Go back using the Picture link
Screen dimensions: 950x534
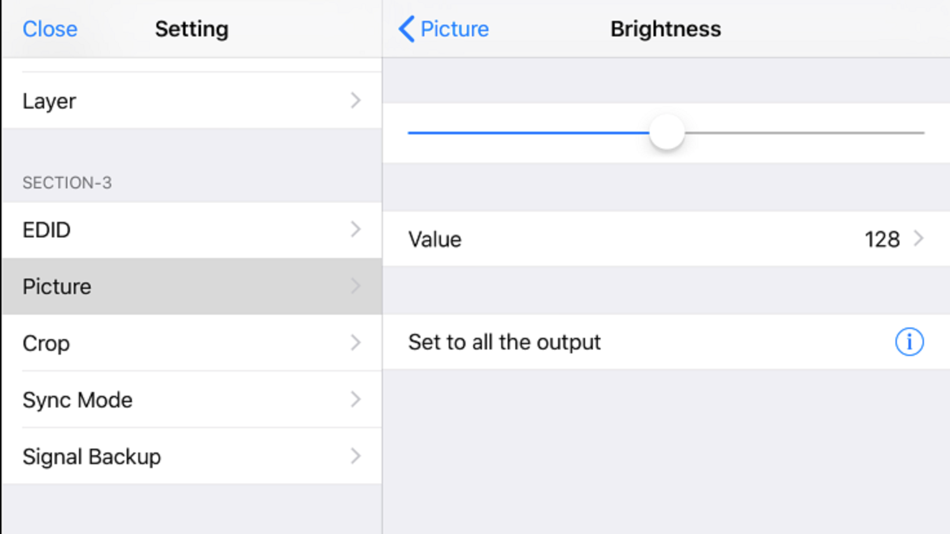coord(454,29)
